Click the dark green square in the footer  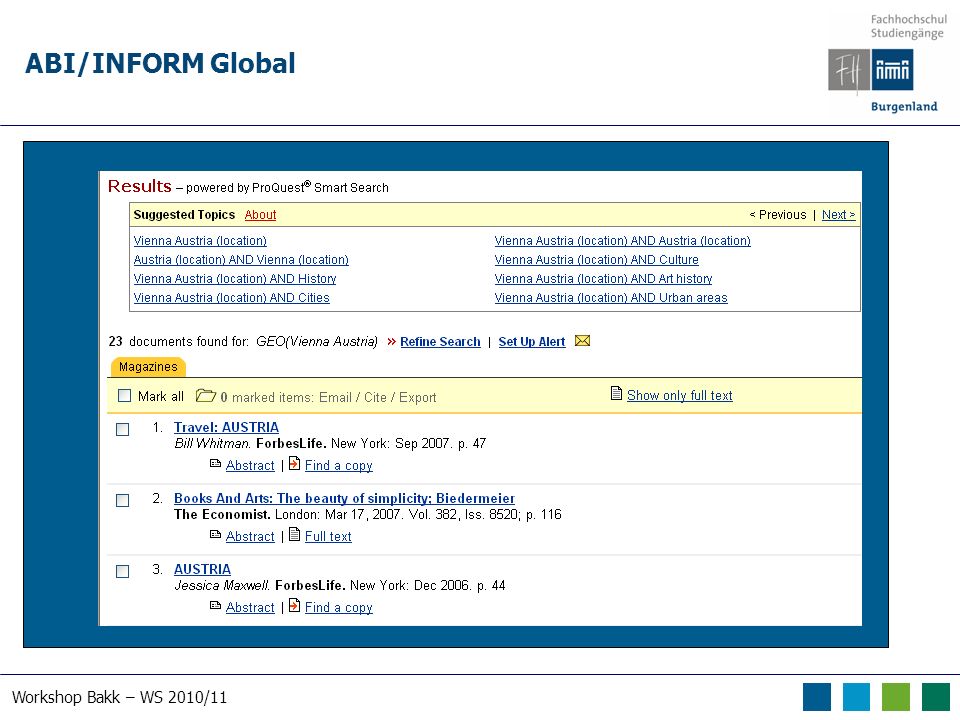pos(936,697)
